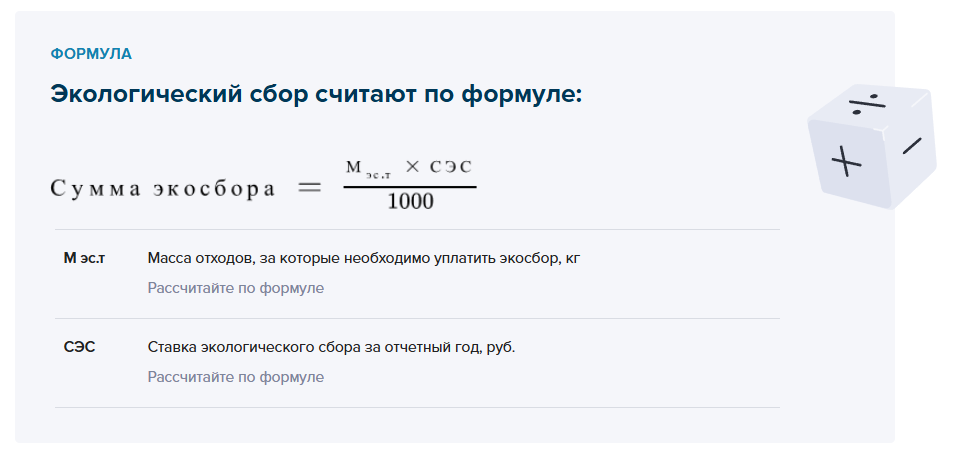
Task: Click the multiplication sign in the numerator
Action: pos(411,169)
